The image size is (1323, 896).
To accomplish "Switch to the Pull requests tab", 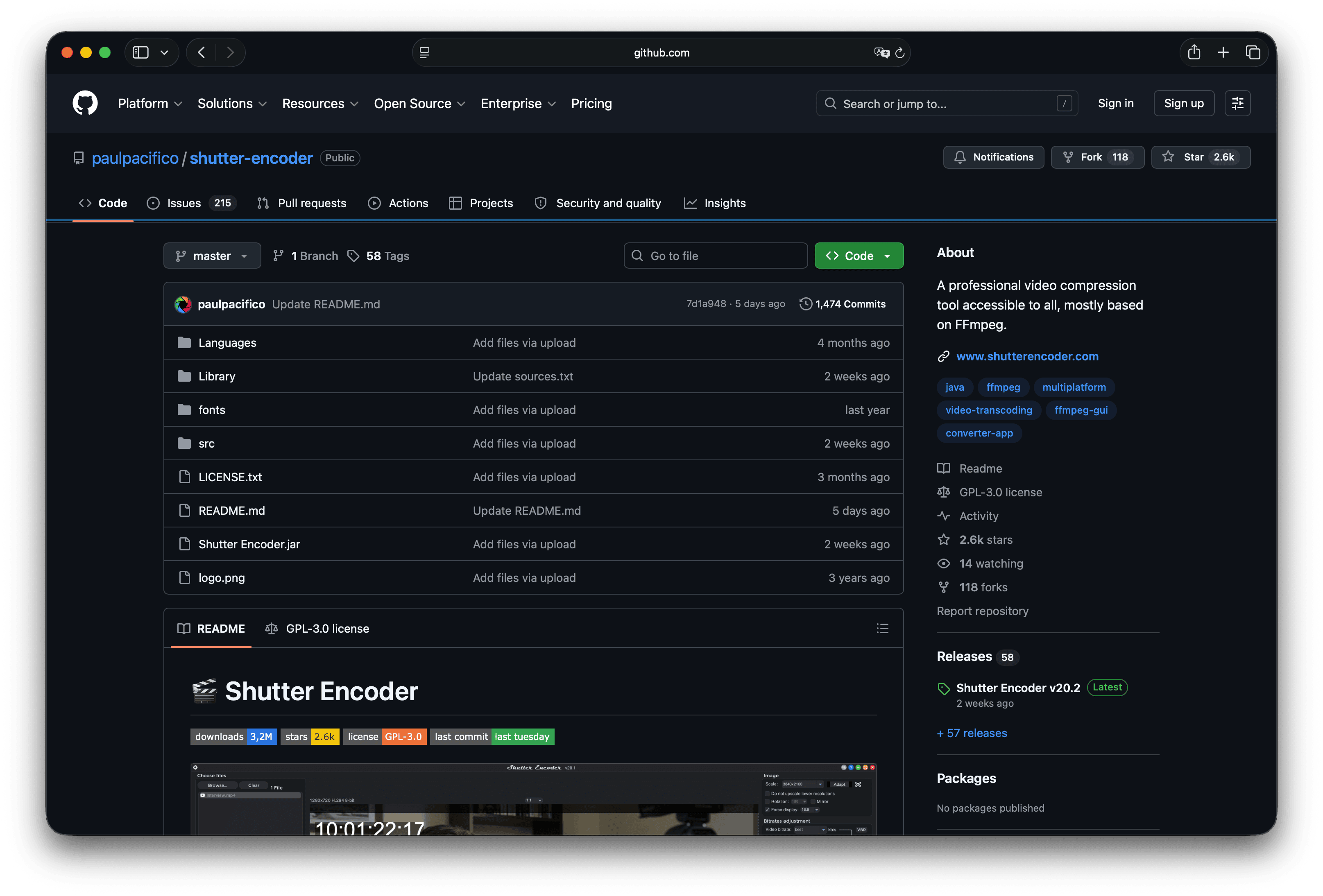I will click(x=302, y=203).
